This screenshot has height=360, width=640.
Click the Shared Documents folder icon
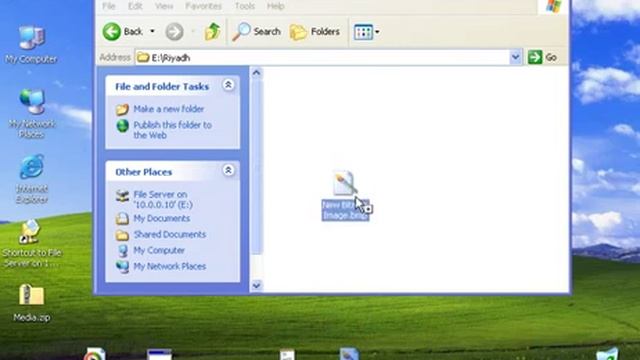pos(122,235)
